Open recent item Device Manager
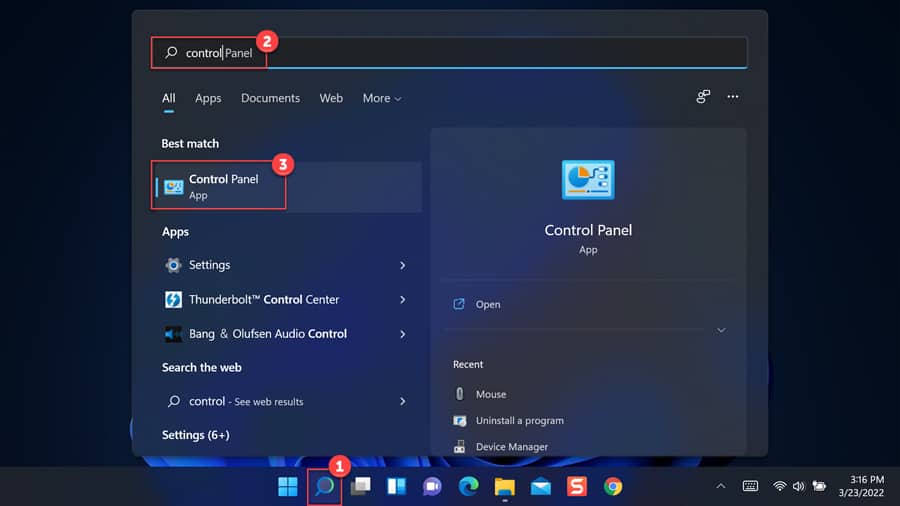 tap(511, 446)
